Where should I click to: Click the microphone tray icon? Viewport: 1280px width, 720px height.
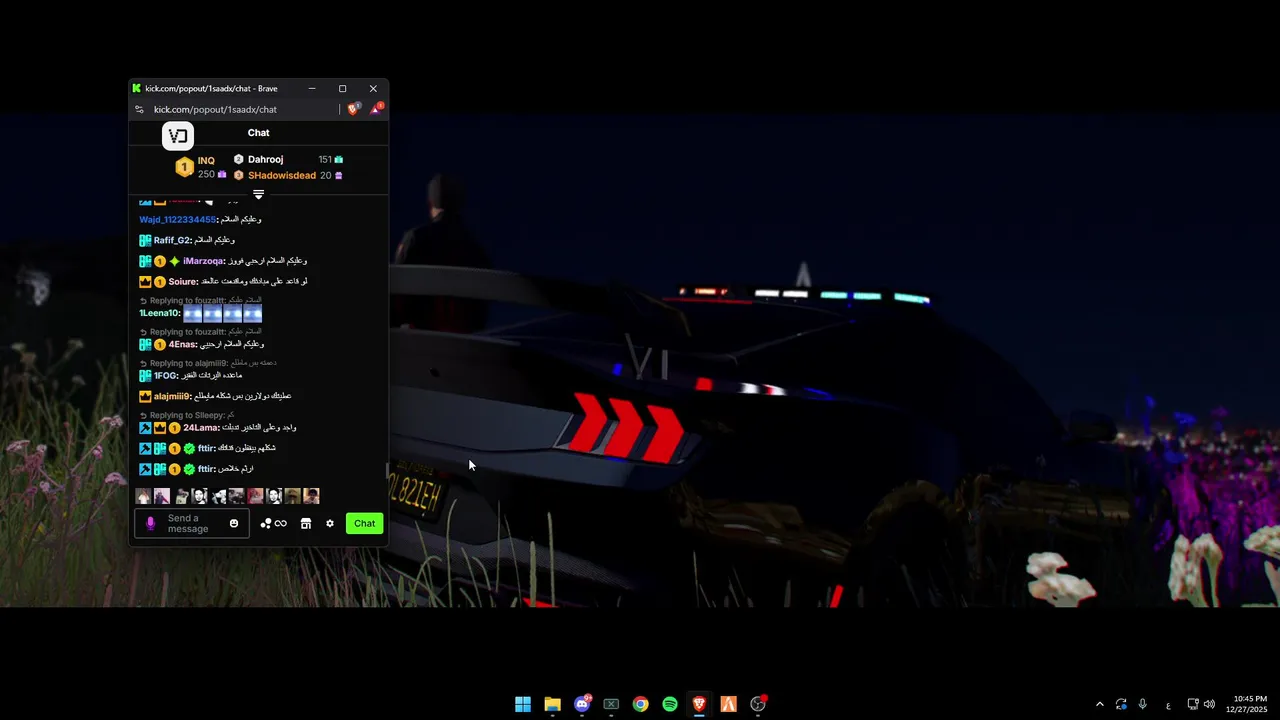click(1142, 704)
